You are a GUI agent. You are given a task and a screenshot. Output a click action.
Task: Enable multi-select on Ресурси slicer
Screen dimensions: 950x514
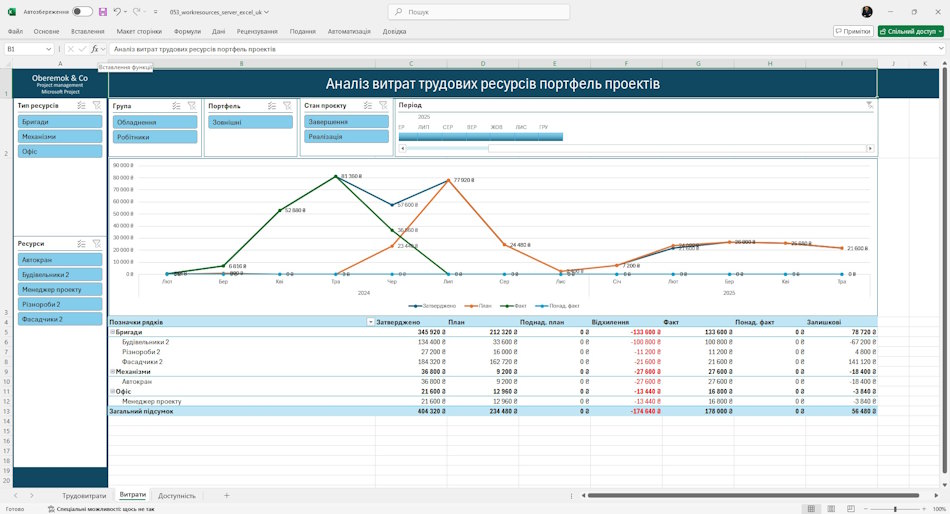(81, 244)
